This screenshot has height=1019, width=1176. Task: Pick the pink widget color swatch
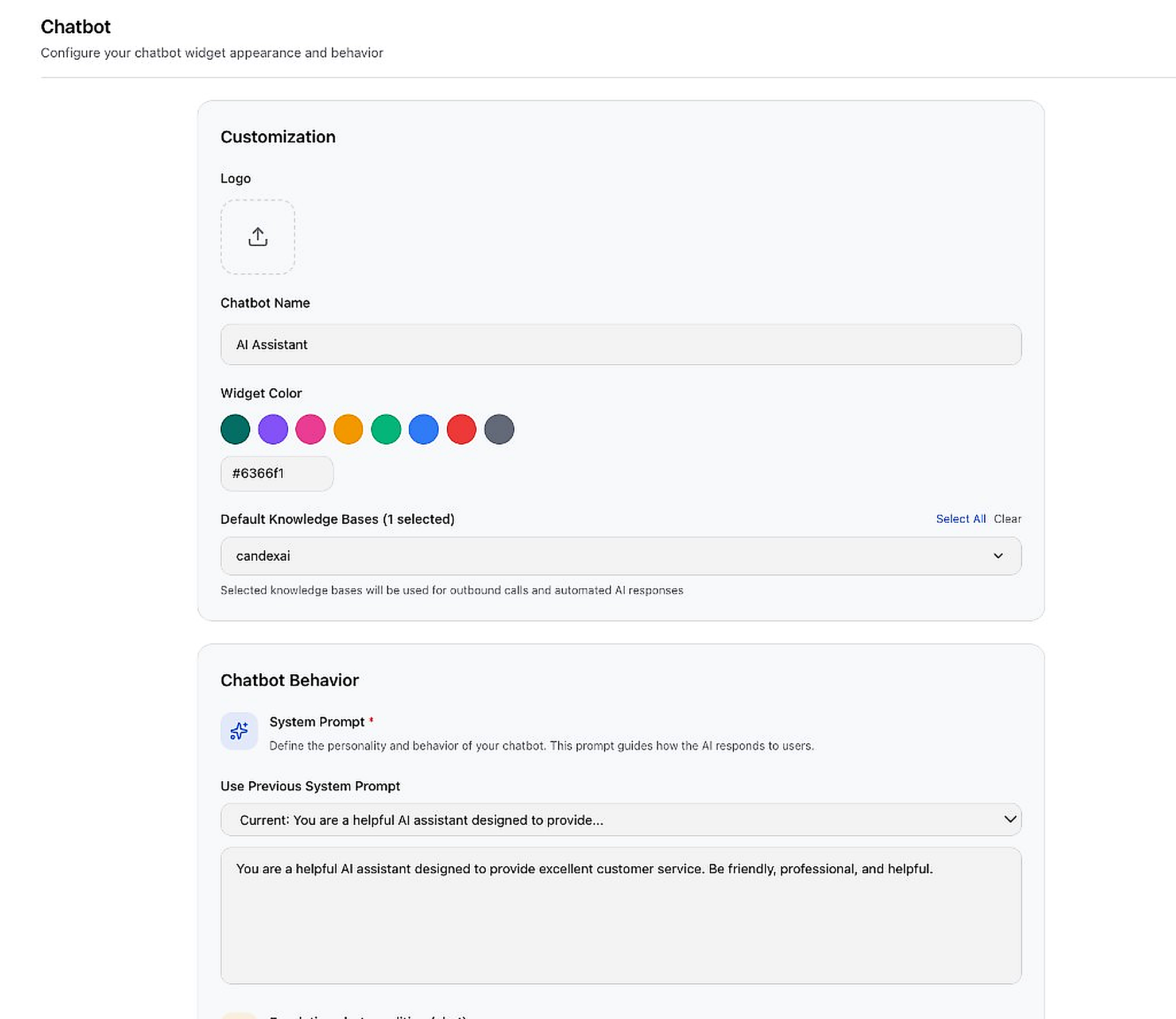pyautogui.click(x=311, y=429)
